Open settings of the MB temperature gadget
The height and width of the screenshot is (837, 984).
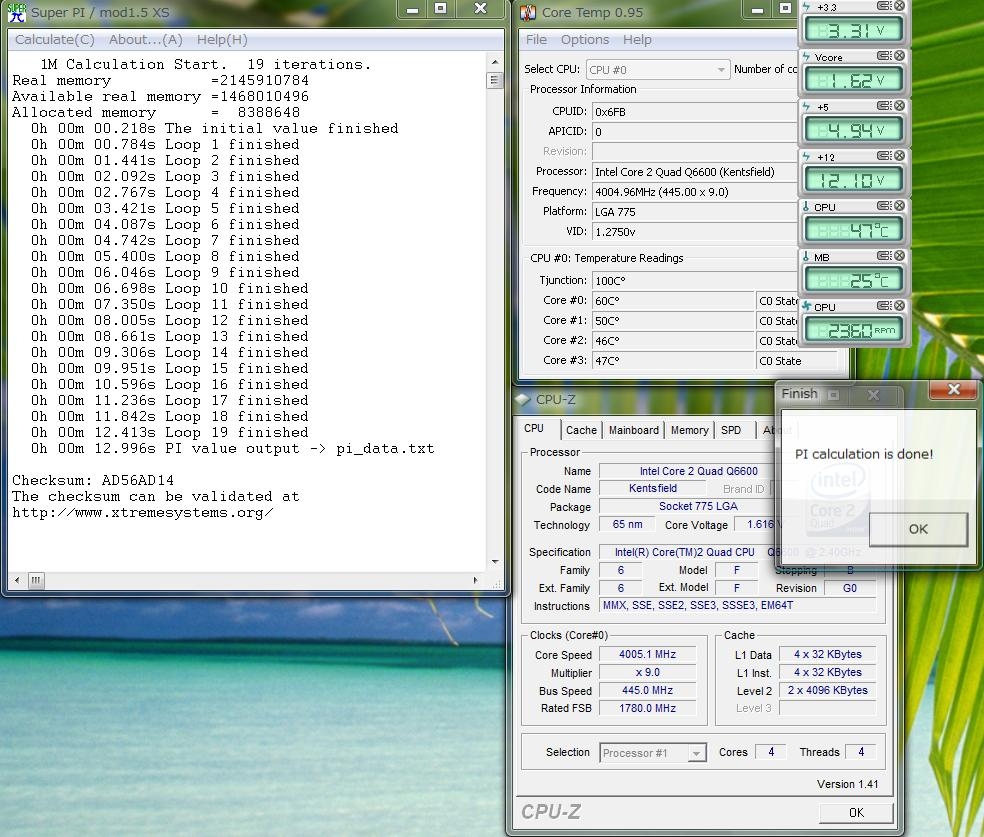[x=884, y=255]
